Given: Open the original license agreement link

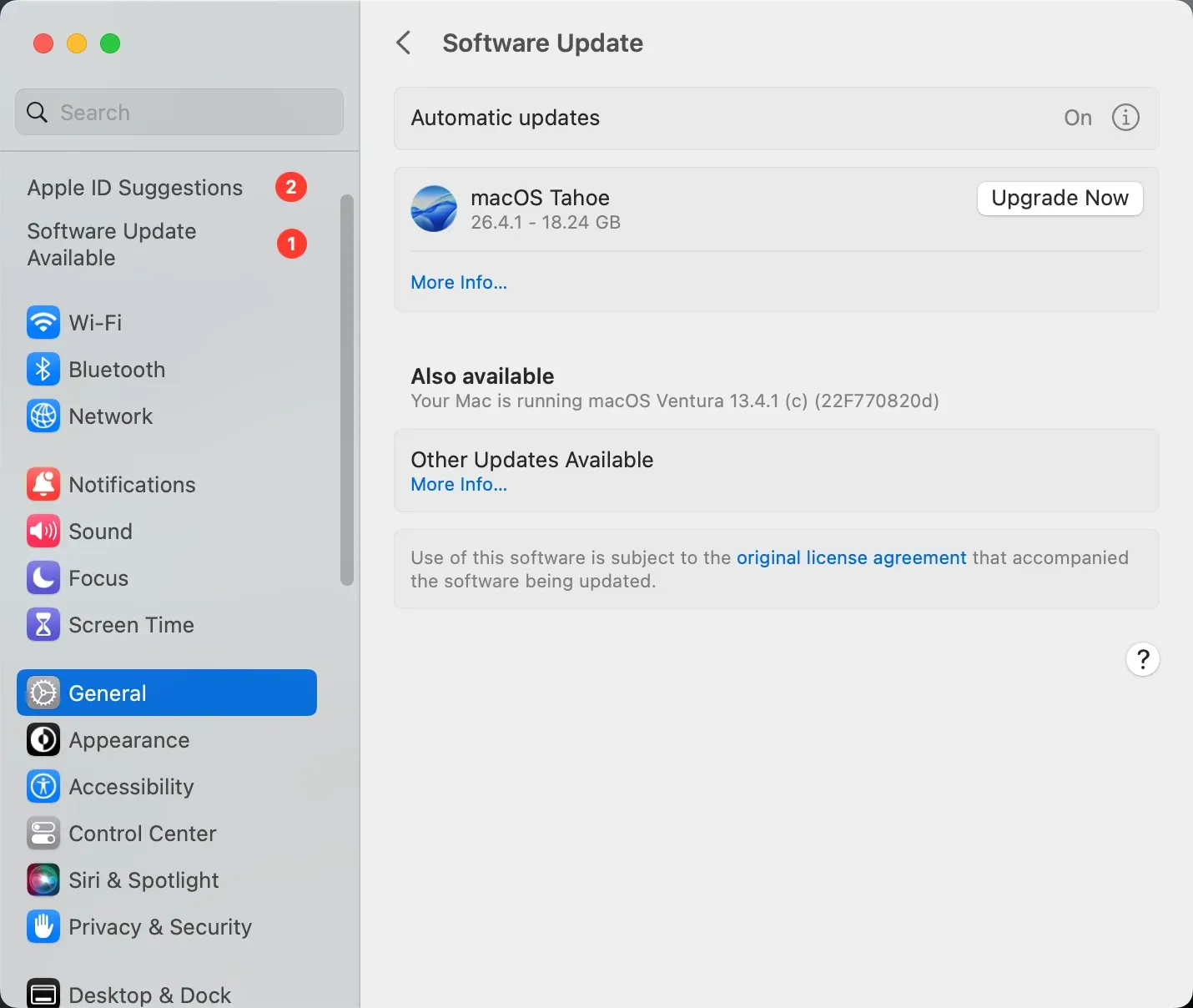Looking at the screenshot, I should tap(851, 557).
